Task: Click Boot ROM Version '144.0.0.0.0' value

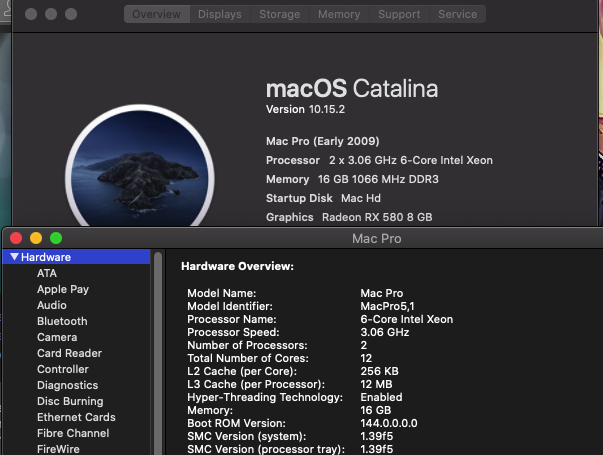Action: click(389, 423)
